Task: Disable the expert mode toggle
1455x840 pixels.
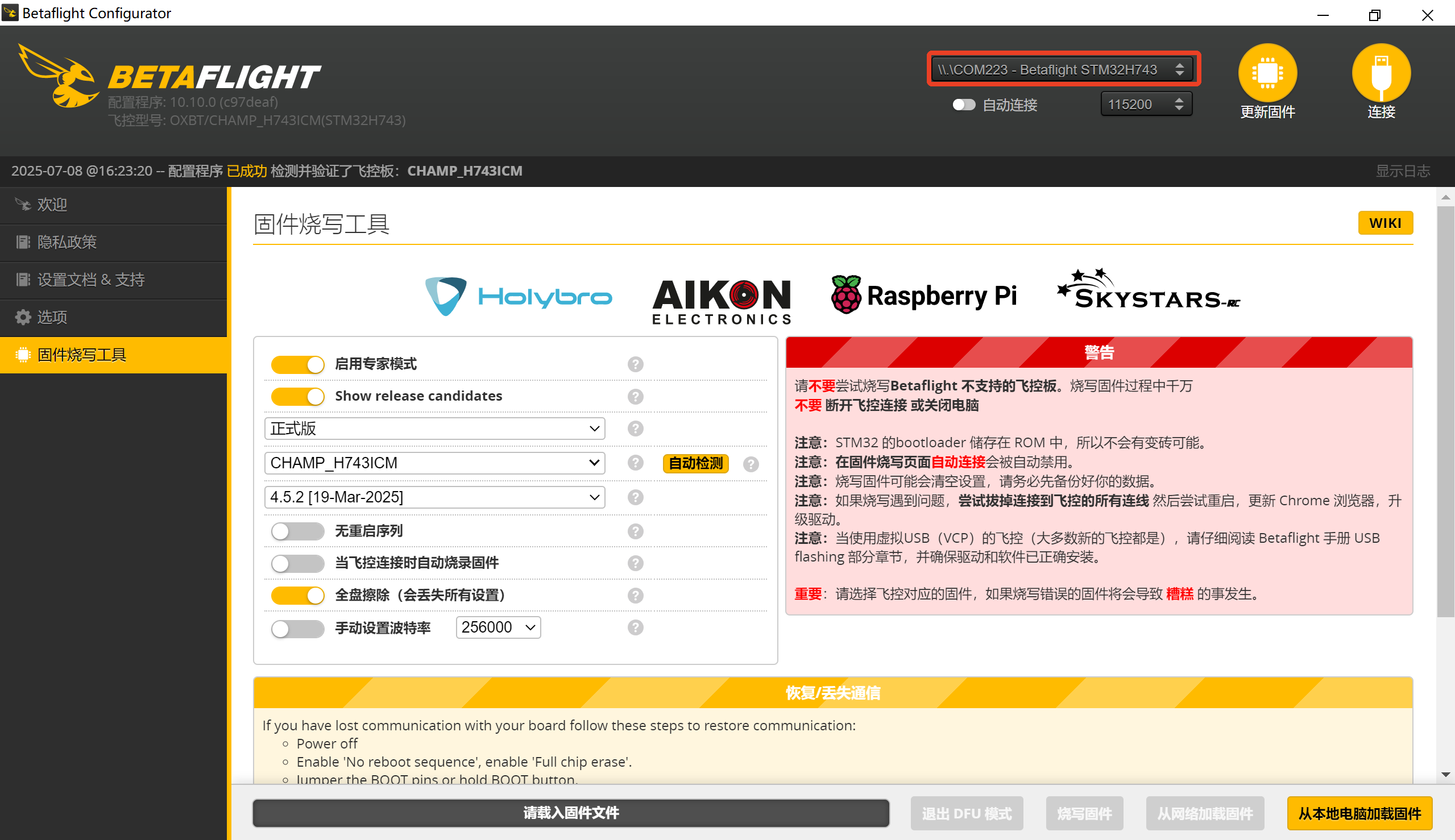Action: (298, 365)
